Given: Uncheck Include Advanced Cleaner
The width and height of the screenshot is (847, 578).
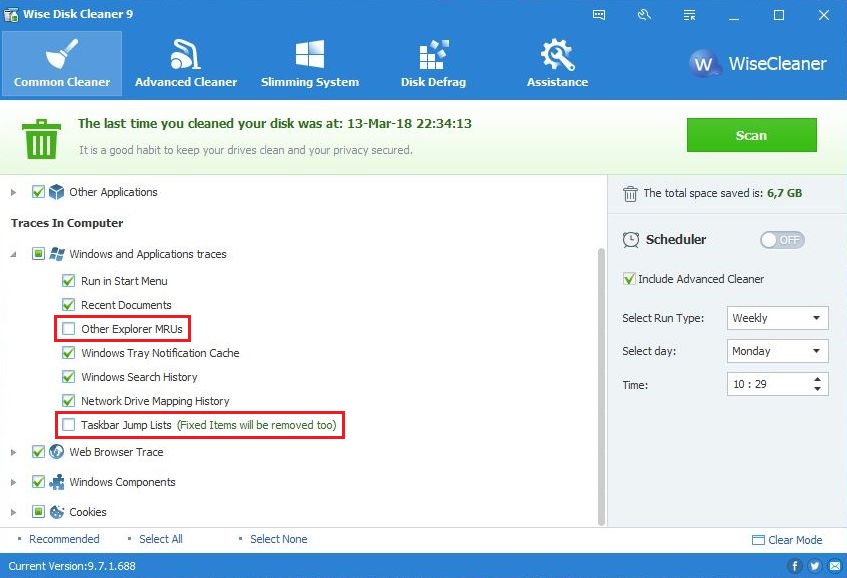Looking at the screenshot, I should coord(629,279).
